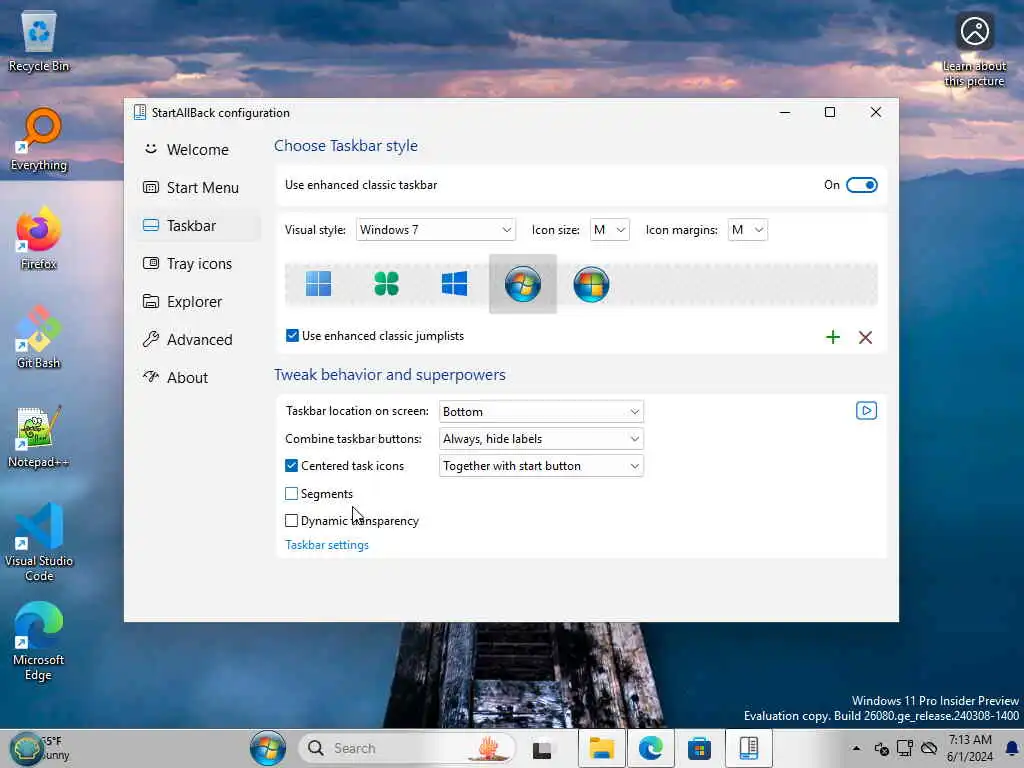Screen dimensions: 1024x768
Task: Open notification bell in tray
Action: click(x=1011, y=748)
